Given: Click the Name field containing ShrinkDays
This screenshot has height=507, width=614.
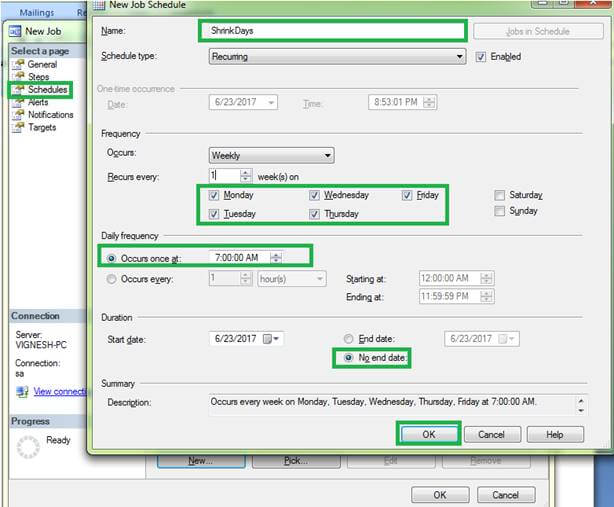Looking at the screenshot, I should tap(333, 31).
